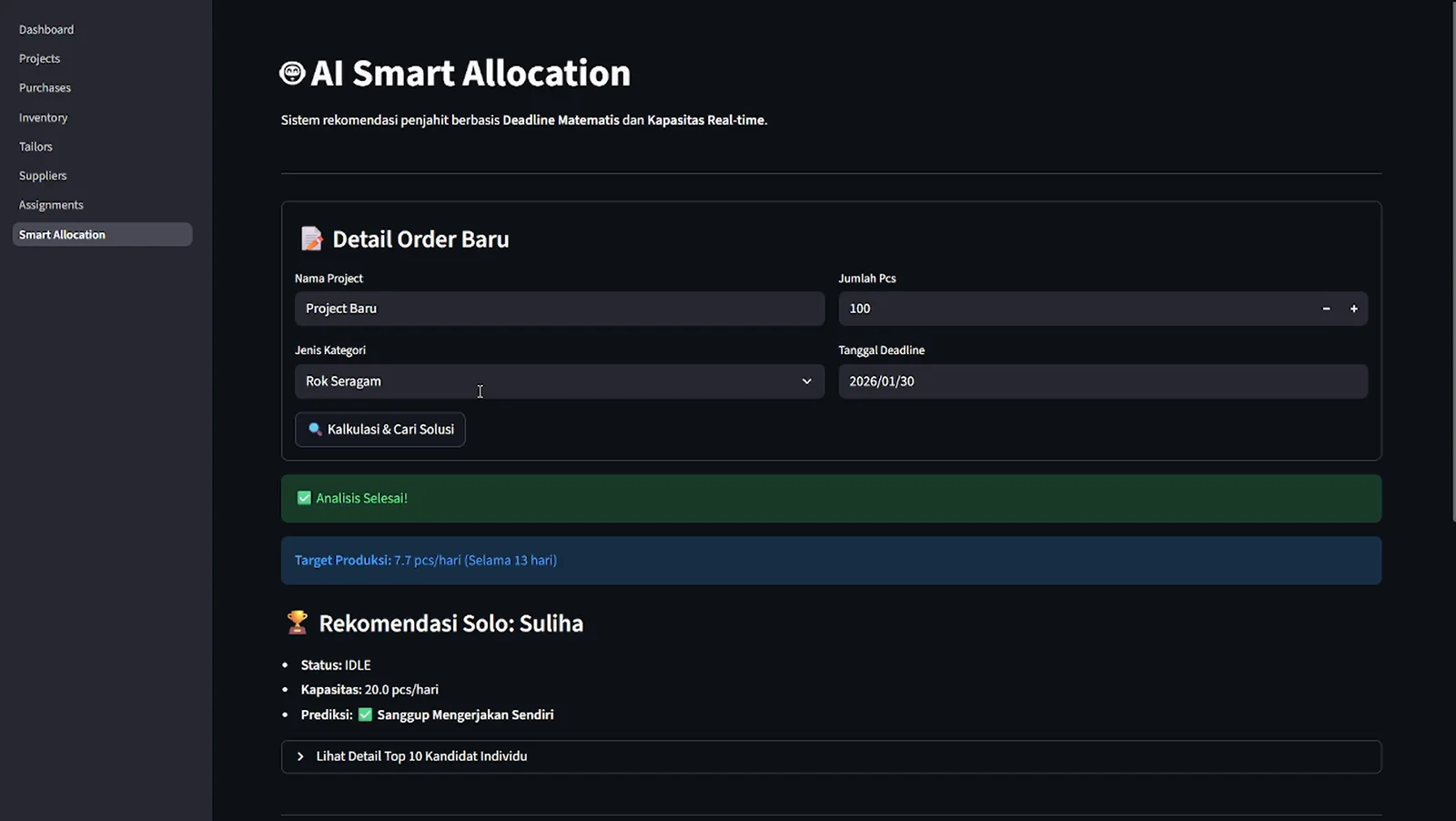Expand Lihat Detail Top 10 Kandidat Individu
Screen dimensions: 1456x821
831,756
